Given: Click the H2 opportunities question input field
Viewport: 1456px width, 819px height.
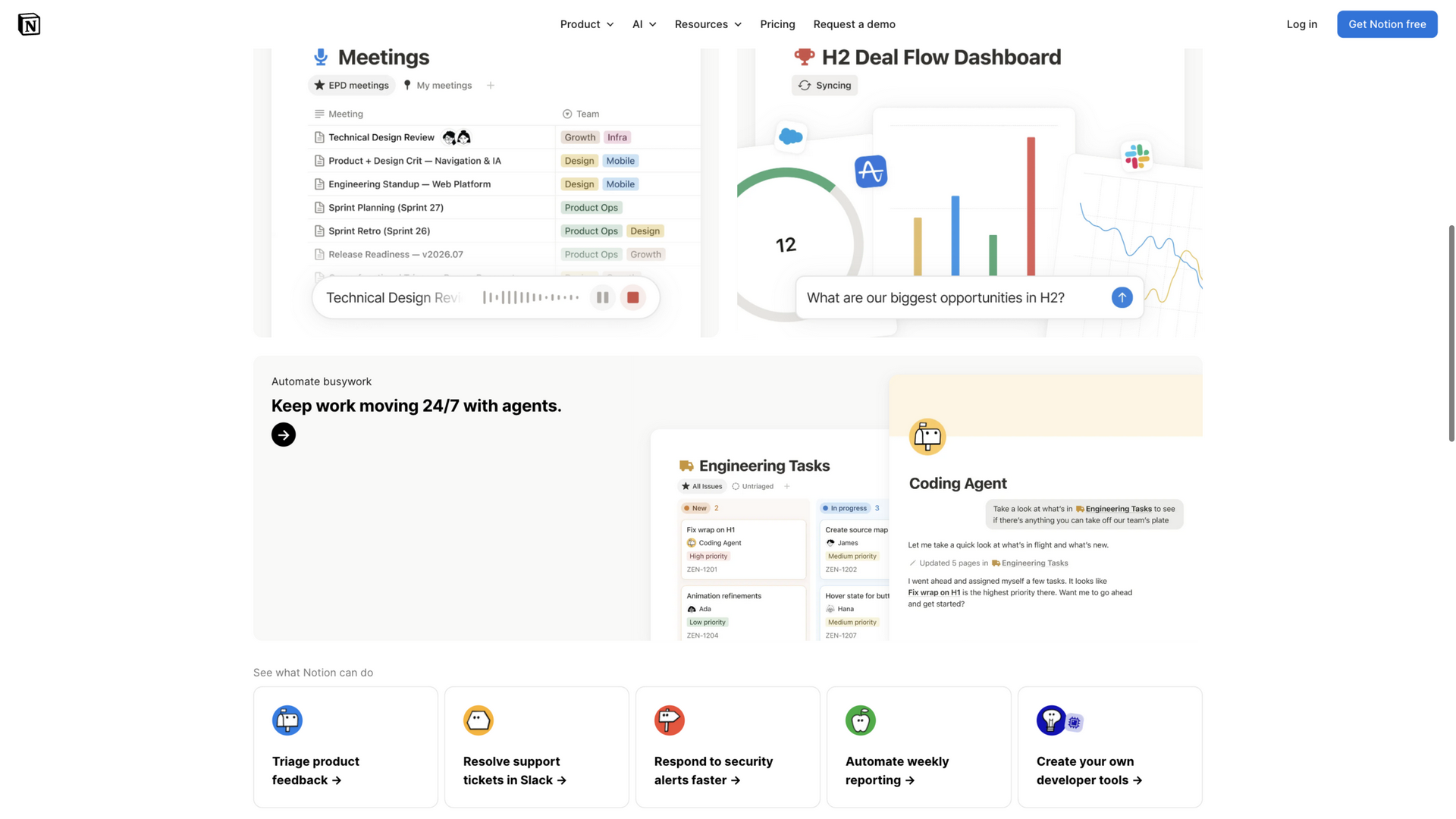Looking at the screenshot, I should (x=969, y=298).
